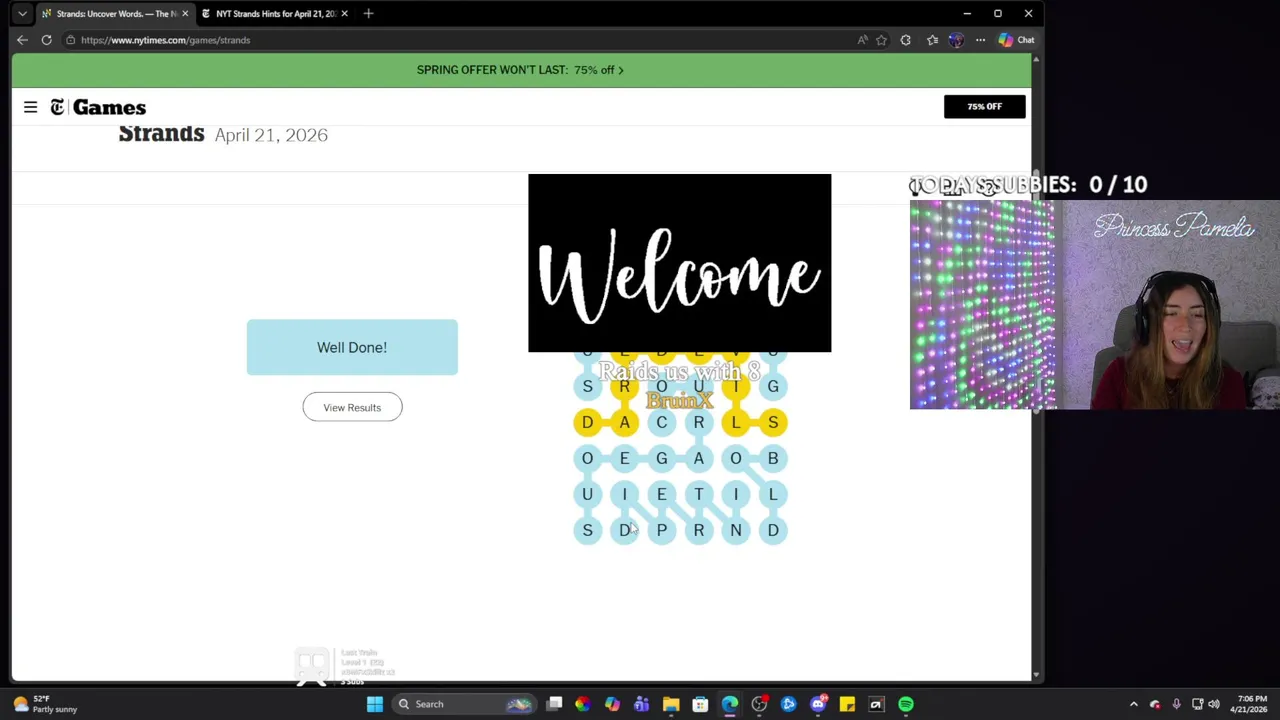1280x720 pixels.
Task: Open Sticky Notes from the taskbar
Action: [847, 704]
